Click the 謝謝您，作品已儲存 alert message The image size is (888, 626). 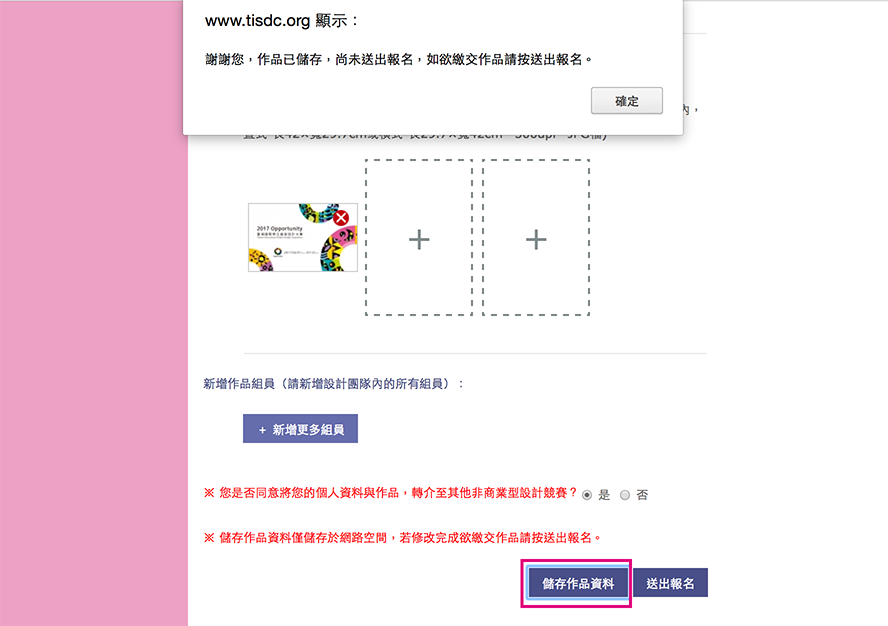tap(399, 59)
